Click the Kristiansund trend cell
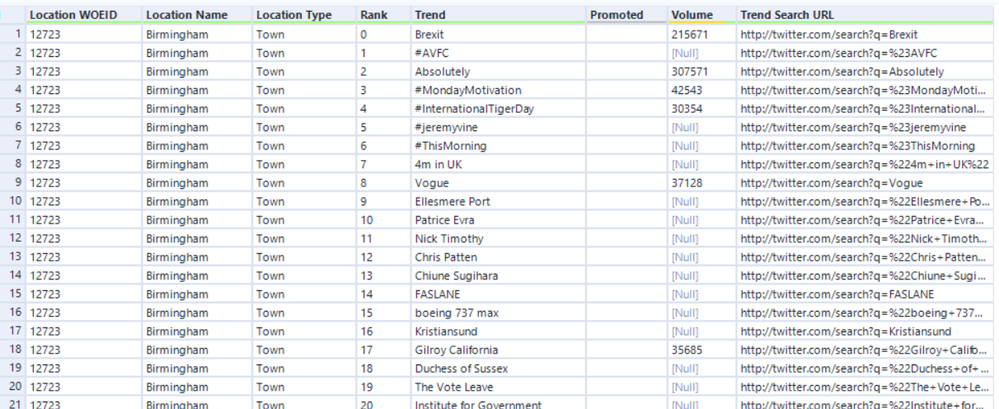The height and width of the screenshot is (409, 999). pyautogui.click(x=498, y=331)
